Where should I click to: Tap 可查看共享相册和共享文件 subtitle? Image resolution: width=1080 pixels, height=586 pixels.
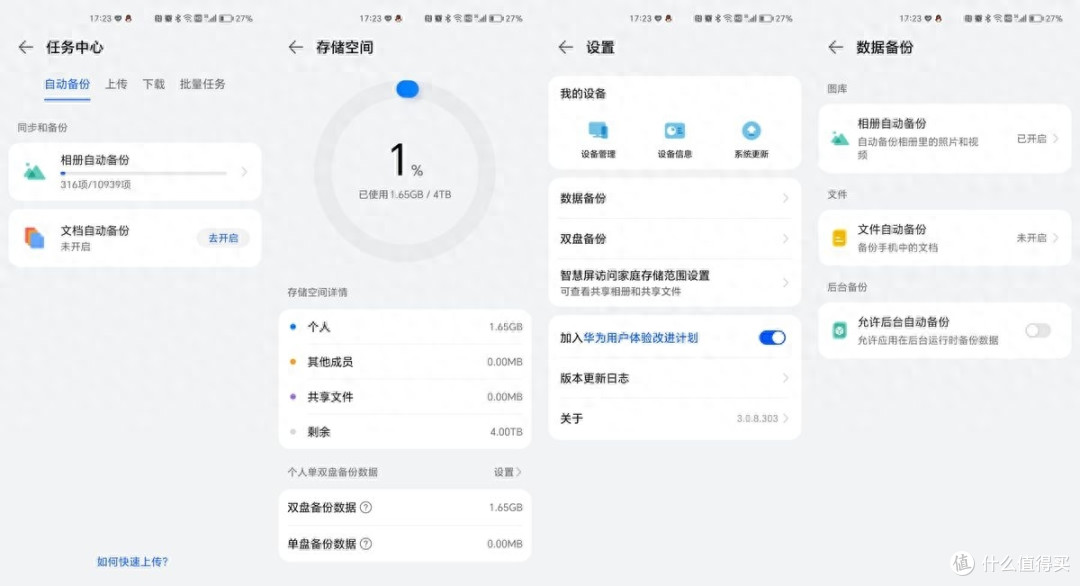[x=620, y=291]
